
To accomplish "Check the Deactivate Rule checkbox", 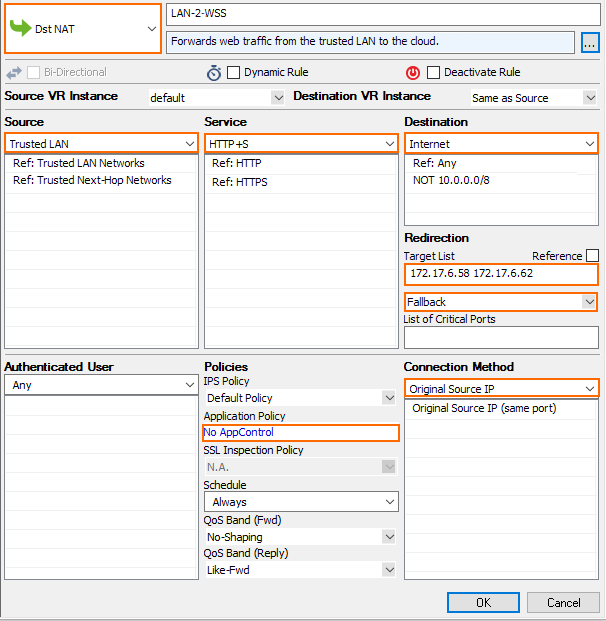I will click(433, 73).
